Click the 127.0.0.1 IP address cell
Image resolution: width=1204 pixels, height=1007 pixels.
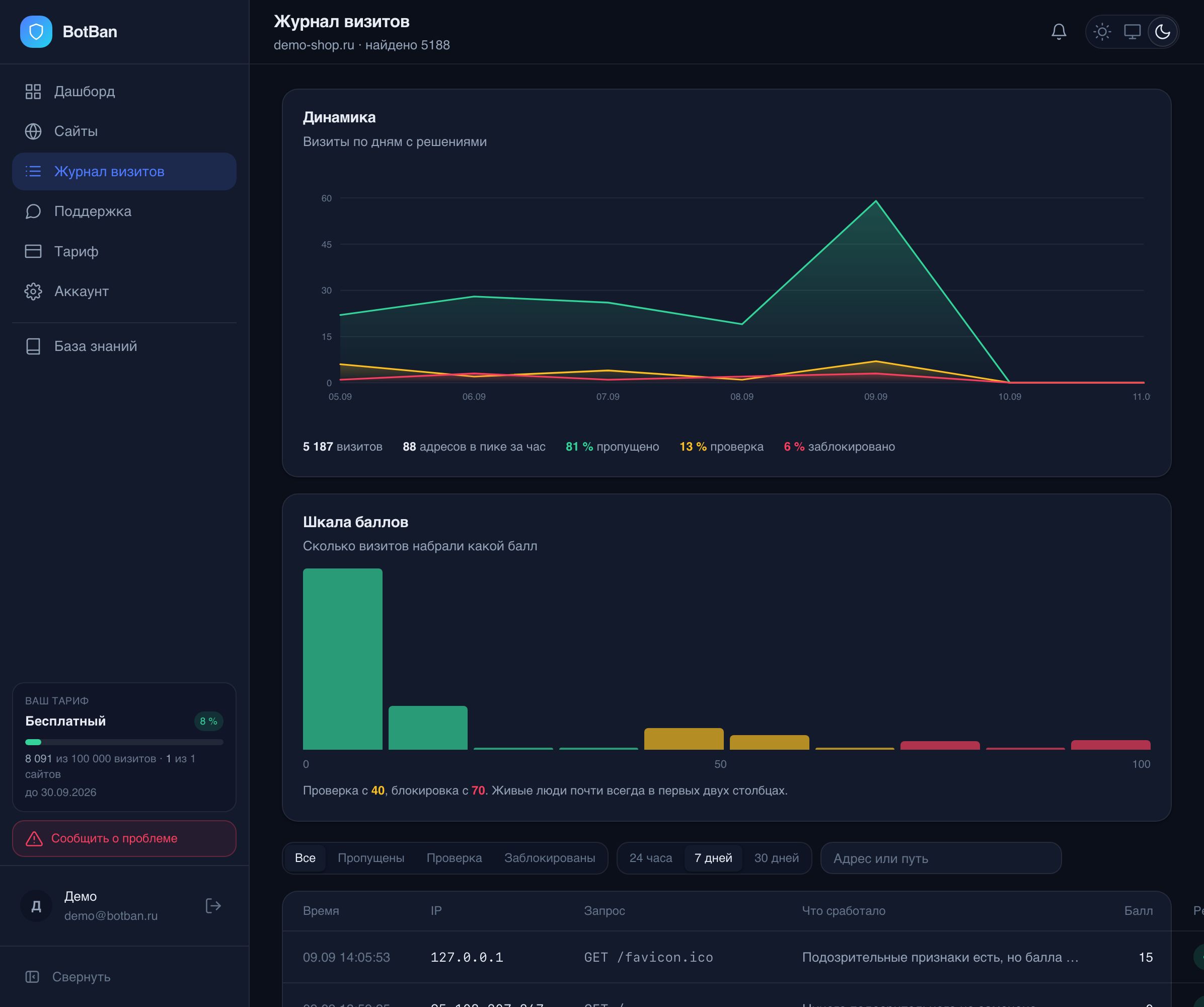coord(467,957)
